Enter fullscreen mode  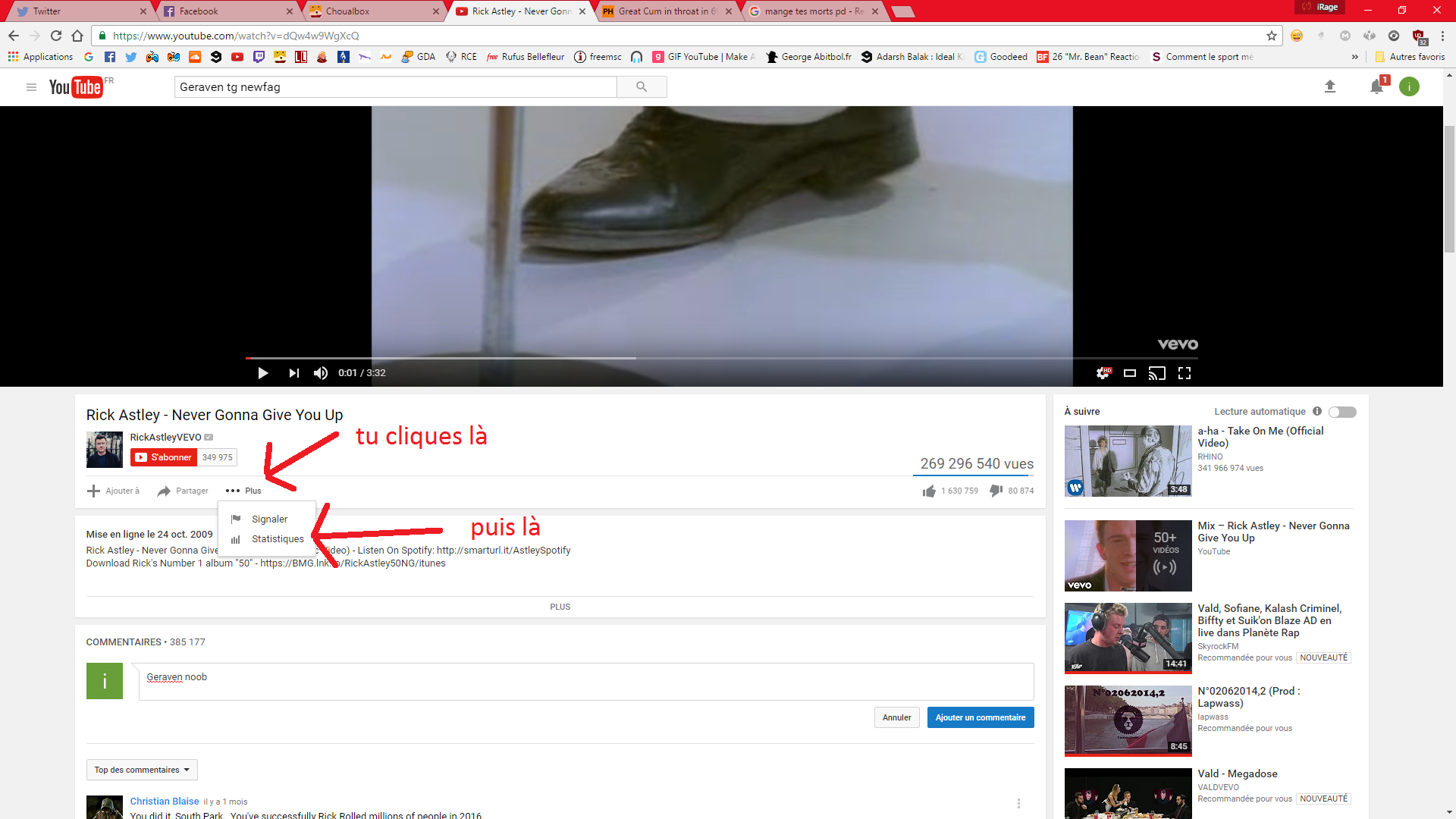(x=1185, y=373)
